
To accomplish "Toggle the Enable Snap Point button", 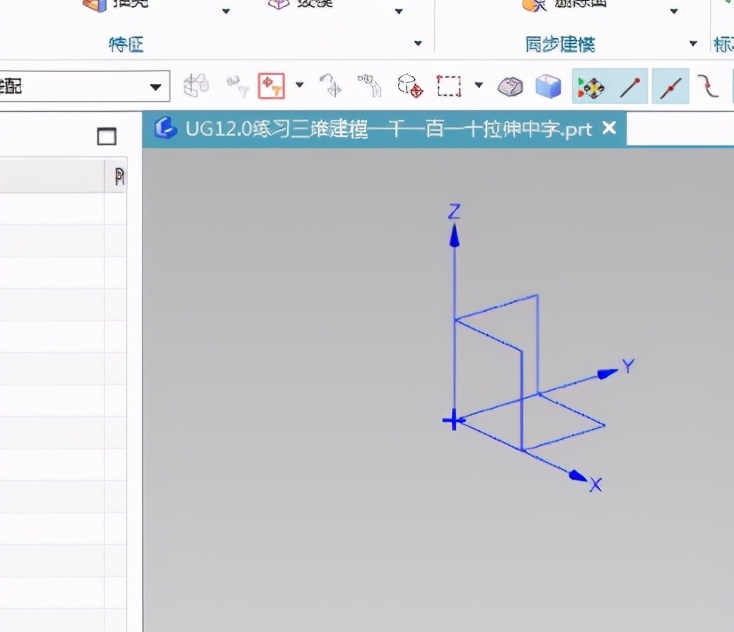I will [x=590, y=86].
